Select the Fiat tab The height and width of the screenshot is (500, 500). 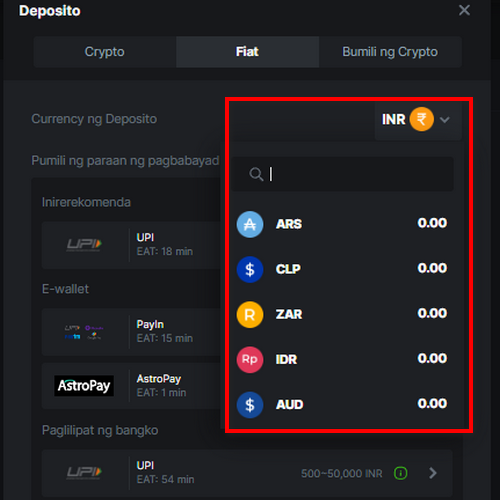point(247,52)
